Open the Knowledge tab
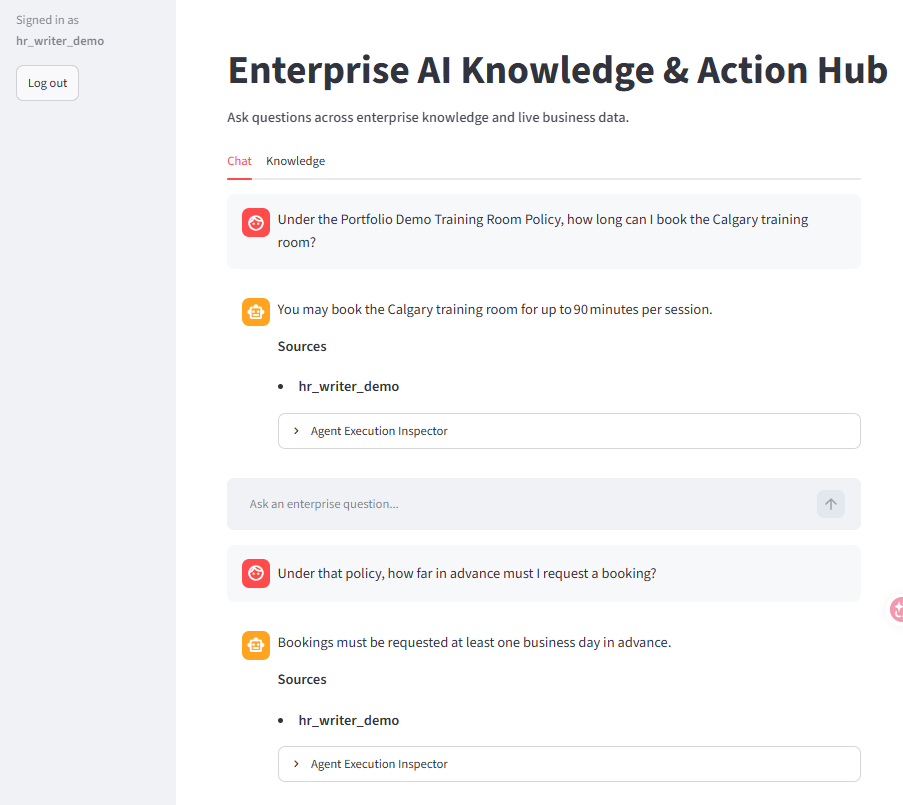Viewport: 903px width, 805px height. [295, 161]
